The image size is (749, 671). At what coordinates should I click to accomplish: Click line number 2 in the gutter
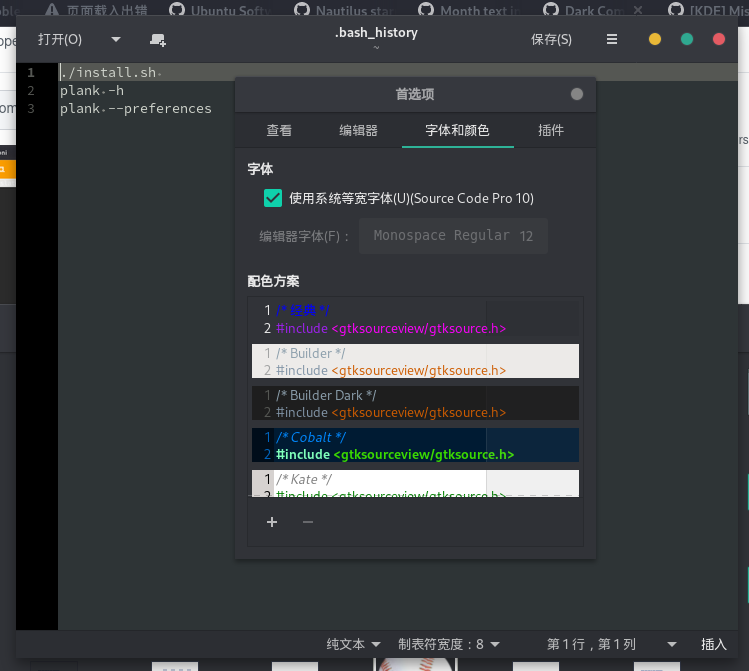pyautogui.click(x=31, y=91)
